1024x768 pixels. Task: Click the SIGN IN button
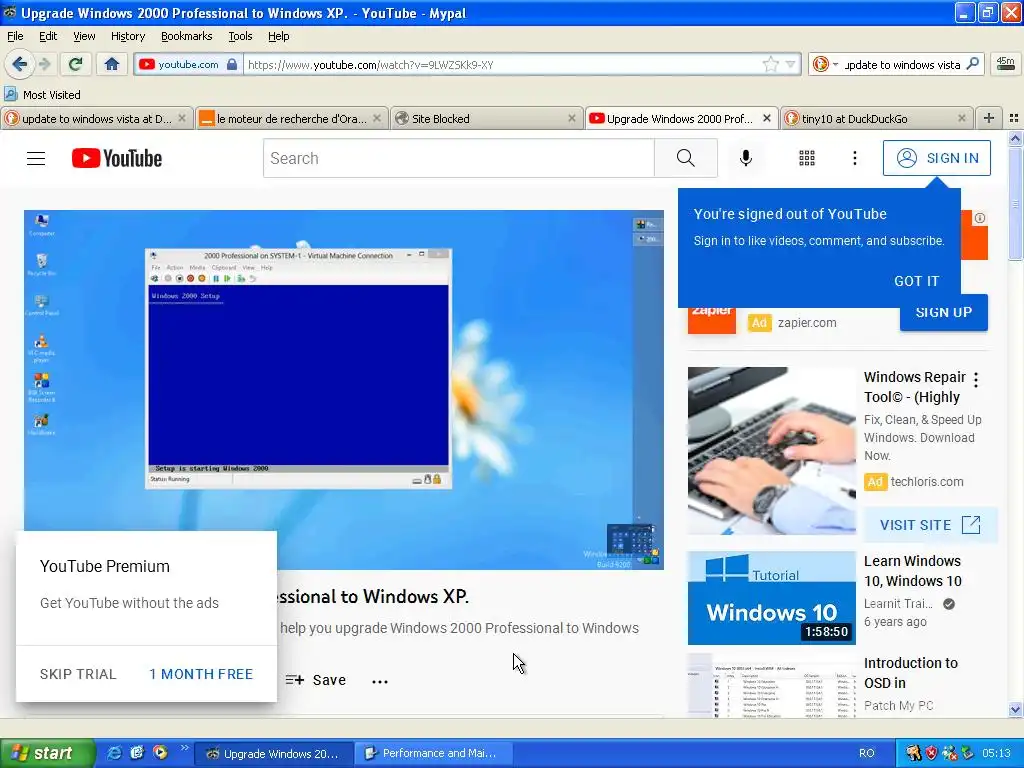pos(936,158)
